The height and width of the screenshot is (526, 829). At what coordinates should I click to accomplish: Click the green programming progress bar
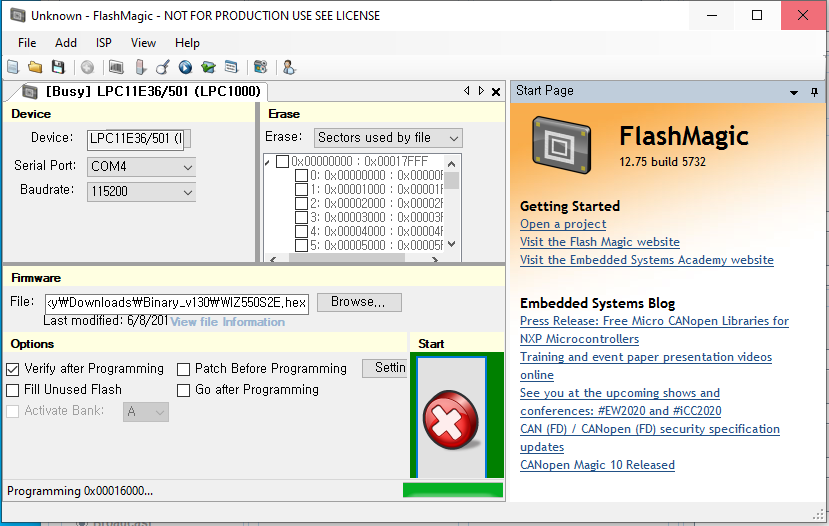[x=453, y=490]
